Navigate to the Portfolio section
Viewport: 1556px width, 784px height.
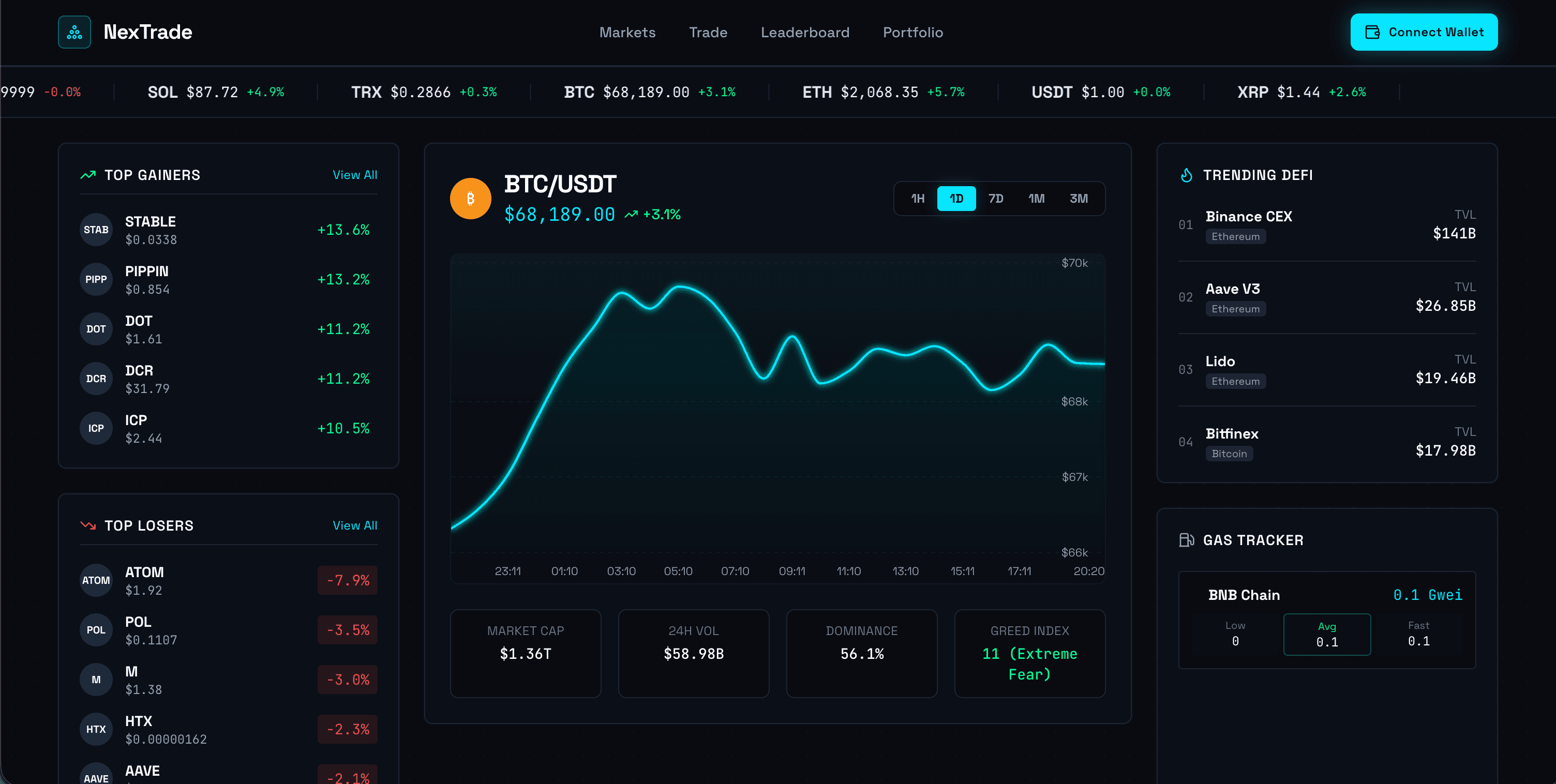point(912,32)
